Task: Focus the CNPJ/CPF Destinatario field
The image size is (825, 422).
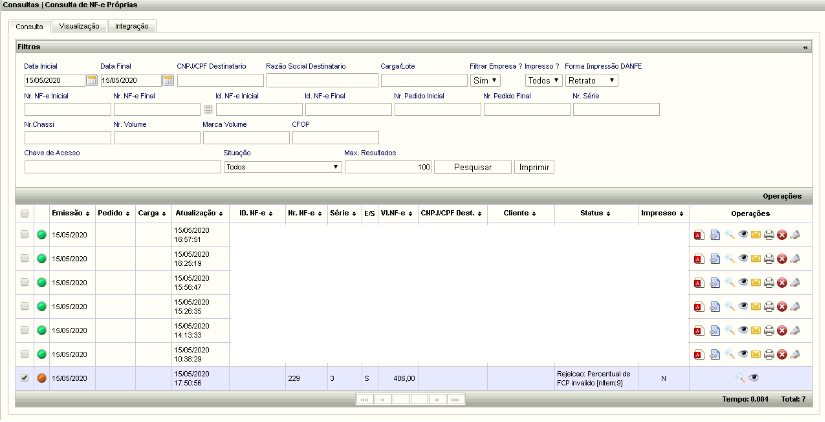Action: [220, 81]
